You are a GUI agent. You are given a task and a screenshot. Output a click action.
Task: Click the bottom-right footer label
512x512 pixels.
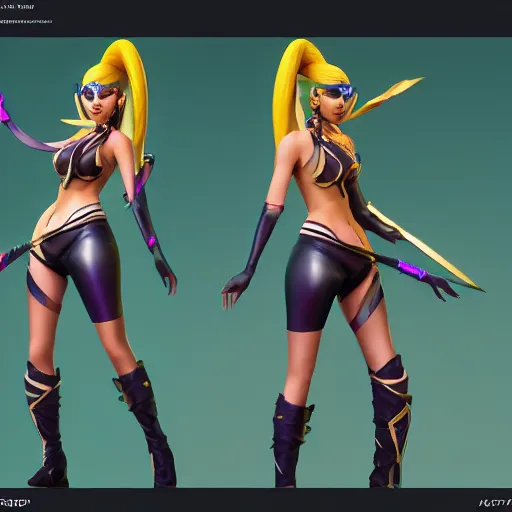pos(496,502)
